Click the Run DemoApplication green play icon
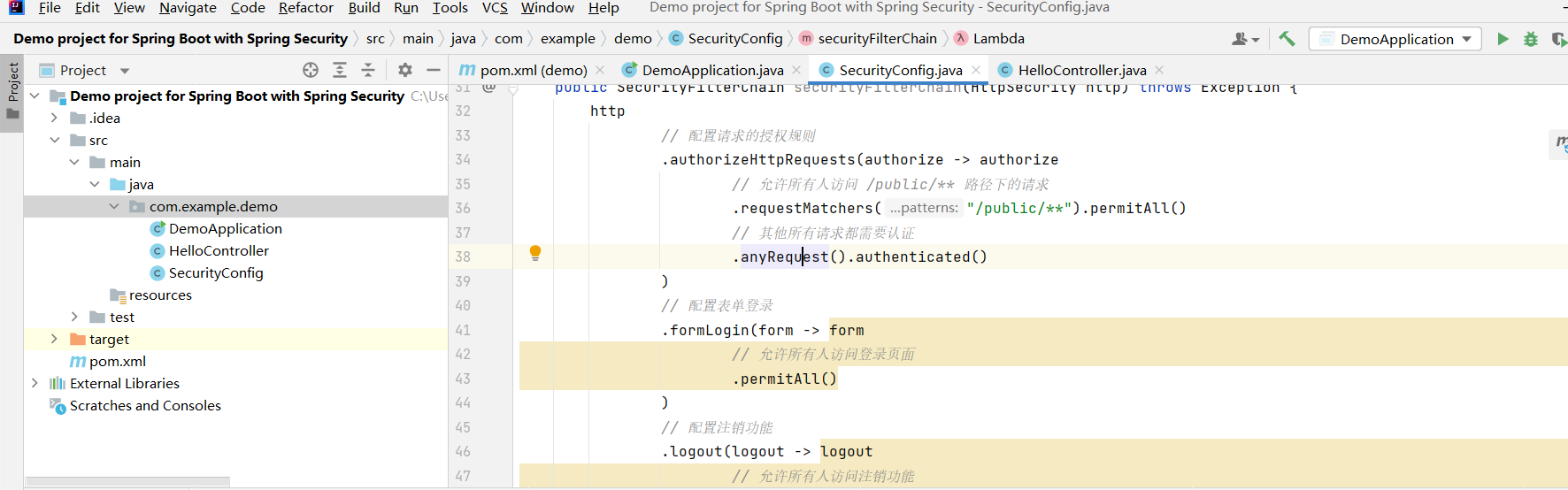 1503,39
